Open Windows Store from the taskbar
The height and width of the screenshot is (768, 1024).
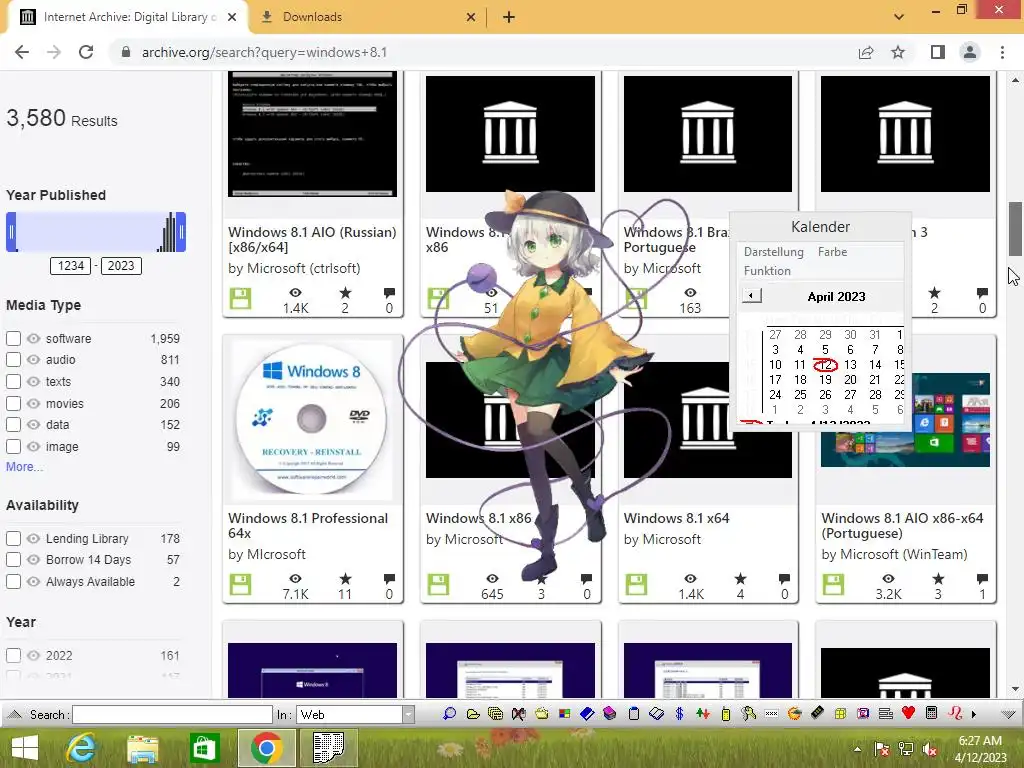click(204, 748)
